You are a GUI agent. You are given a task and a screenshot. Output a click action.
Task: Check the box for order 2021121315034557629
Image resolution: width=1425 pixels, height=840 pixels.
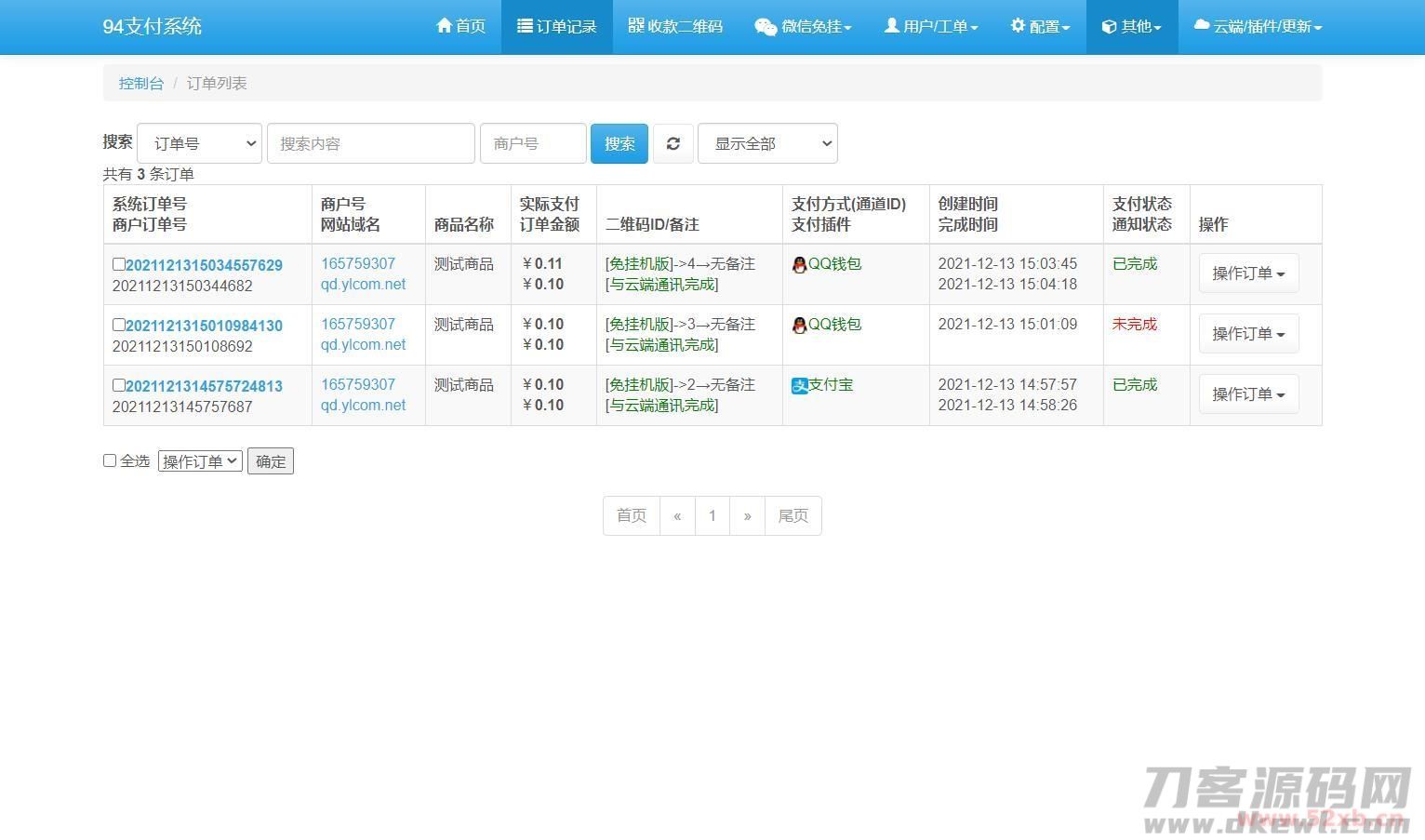pos(118,264)
